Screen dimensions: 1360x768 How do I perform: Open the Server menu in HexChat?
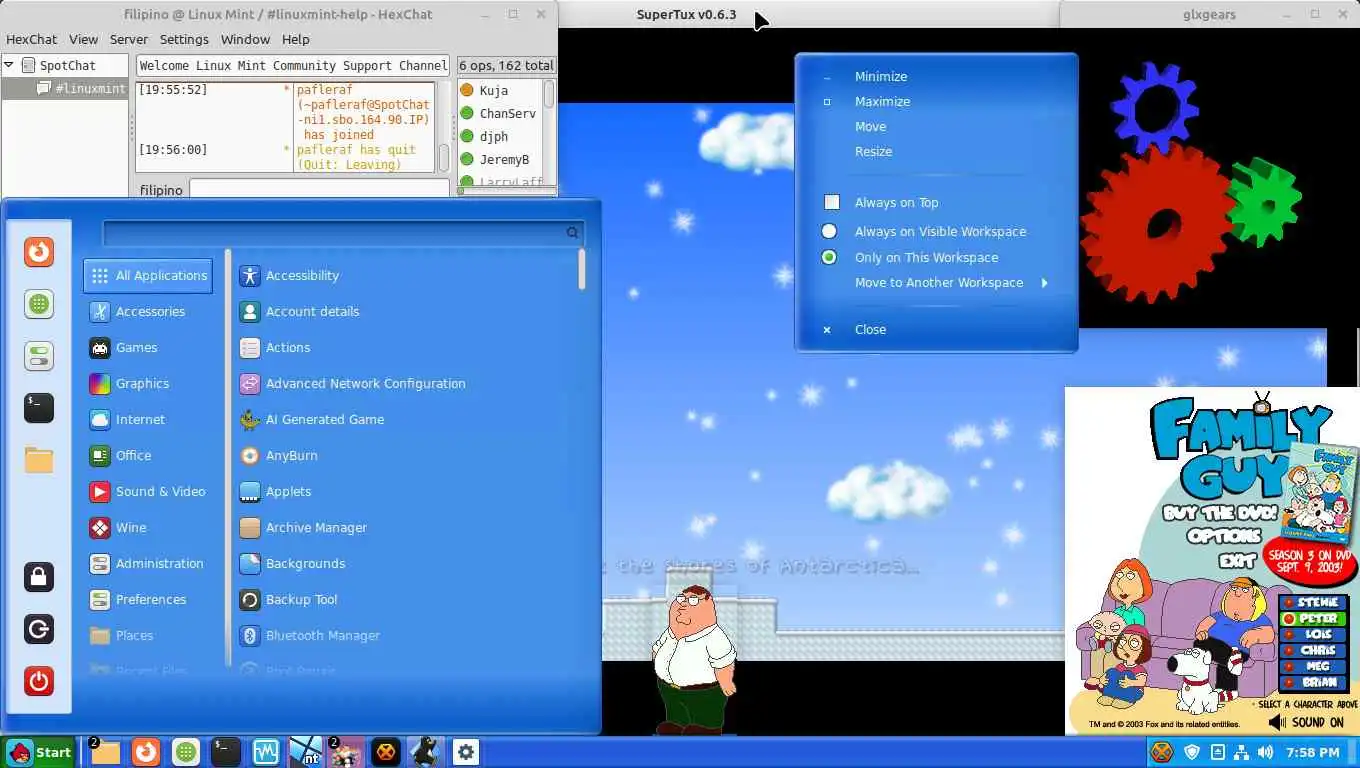click(x=129, y=39)
